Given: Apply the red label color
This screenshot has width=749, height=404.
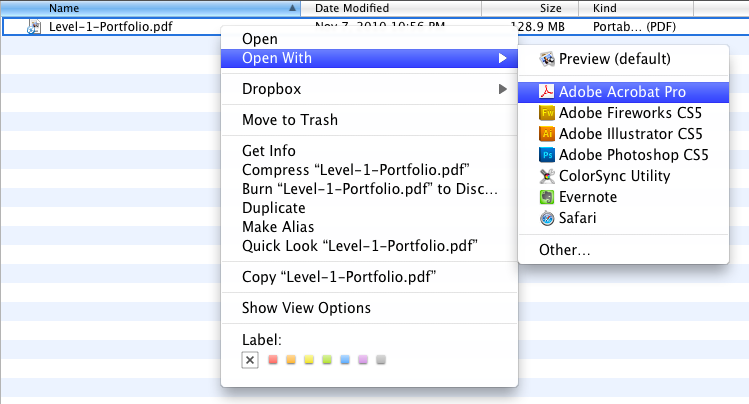Looking at the screenshot, I should [271, 360].
